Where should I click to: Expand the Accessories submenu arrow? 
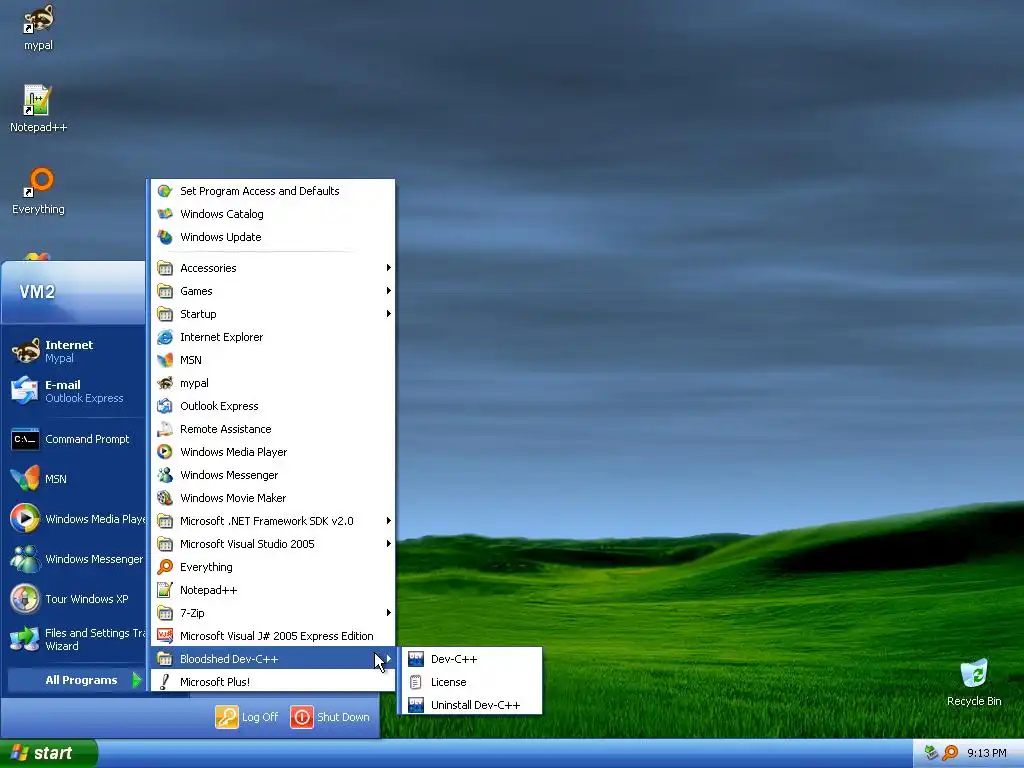[x=389, y=268]
